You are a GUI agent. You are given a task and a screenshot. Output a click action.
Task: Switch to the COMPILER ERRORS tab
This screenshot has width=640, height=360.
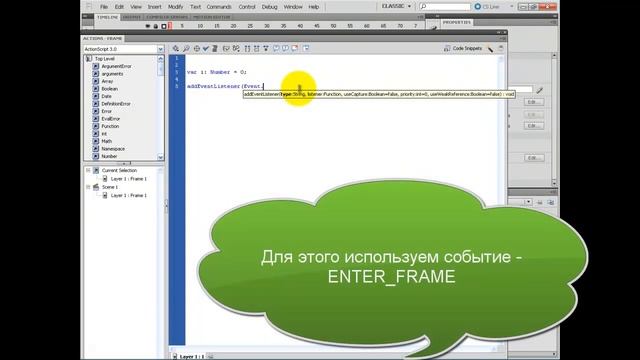(x=167, y=17)
